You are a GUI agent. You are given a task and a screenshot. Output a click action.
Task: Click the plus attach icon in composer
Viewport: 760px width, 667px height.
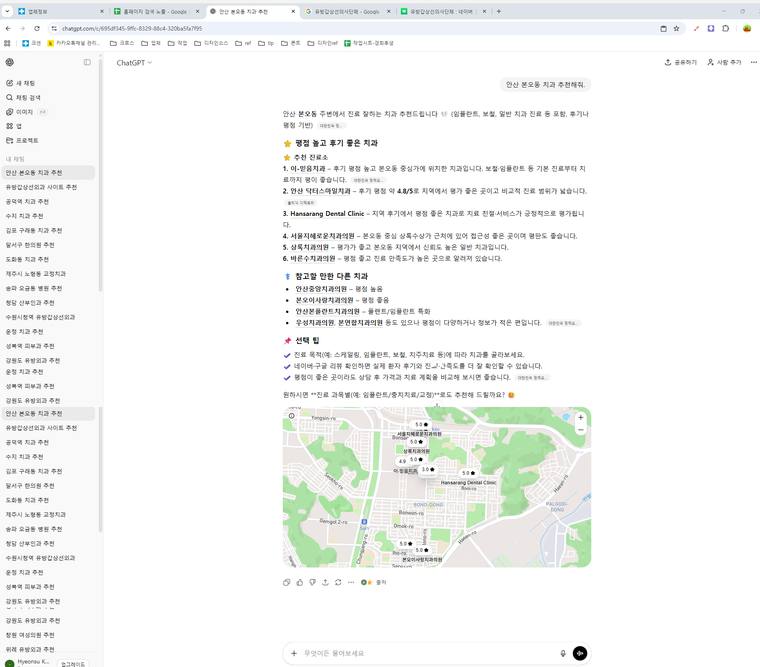294,653
